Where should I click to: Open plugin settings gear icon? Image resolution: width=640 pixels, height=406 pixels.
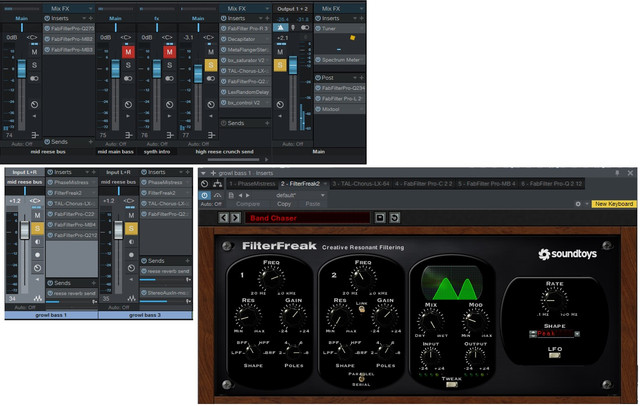click(x=578, y=204)
